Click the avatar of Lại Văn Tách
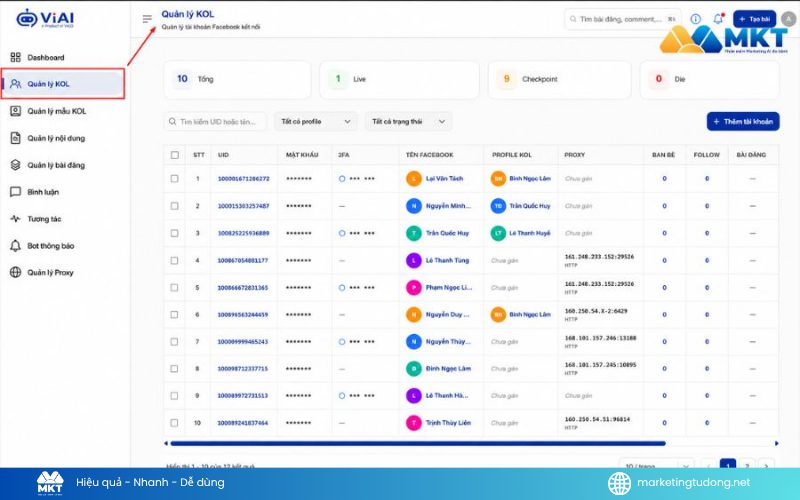 [414, 179]
